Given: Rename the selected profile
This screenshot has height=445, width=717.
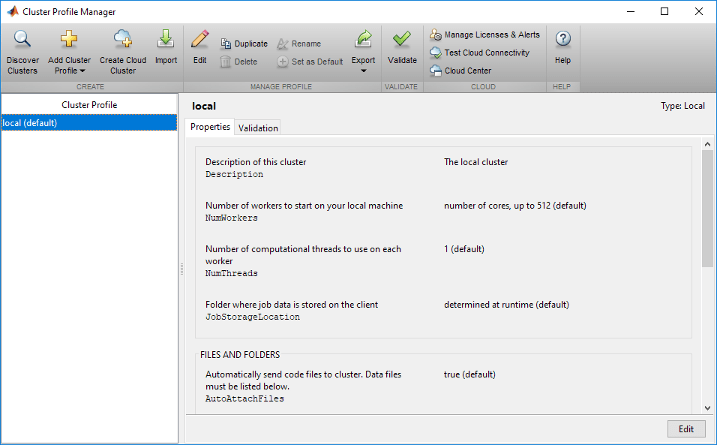Looking at the screenshot, I should [x=299, y=43].
